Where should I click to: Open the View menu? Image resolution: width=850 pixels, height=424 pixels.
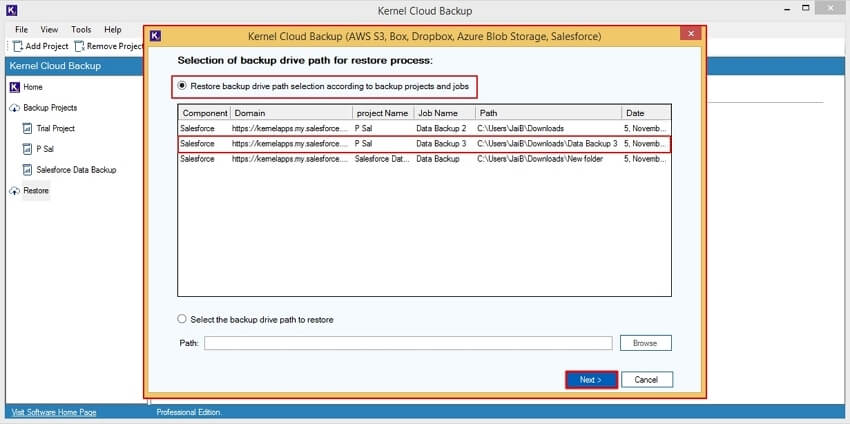(x=49, y=29)
